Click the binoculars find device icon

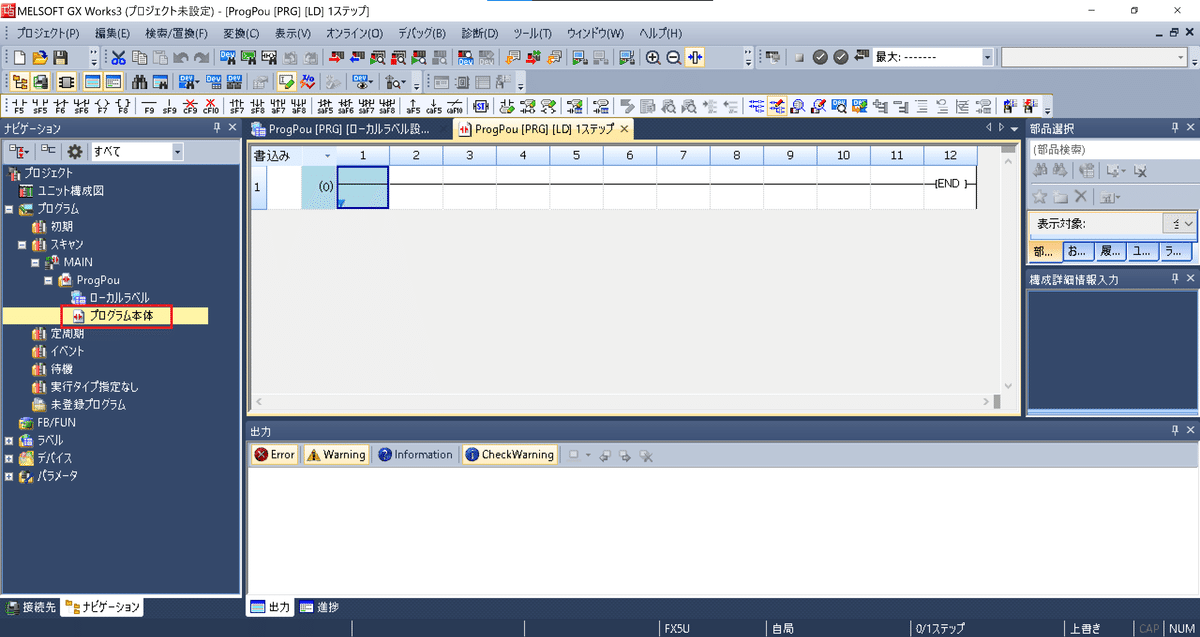pyautogui.click(x=138, y=81)
